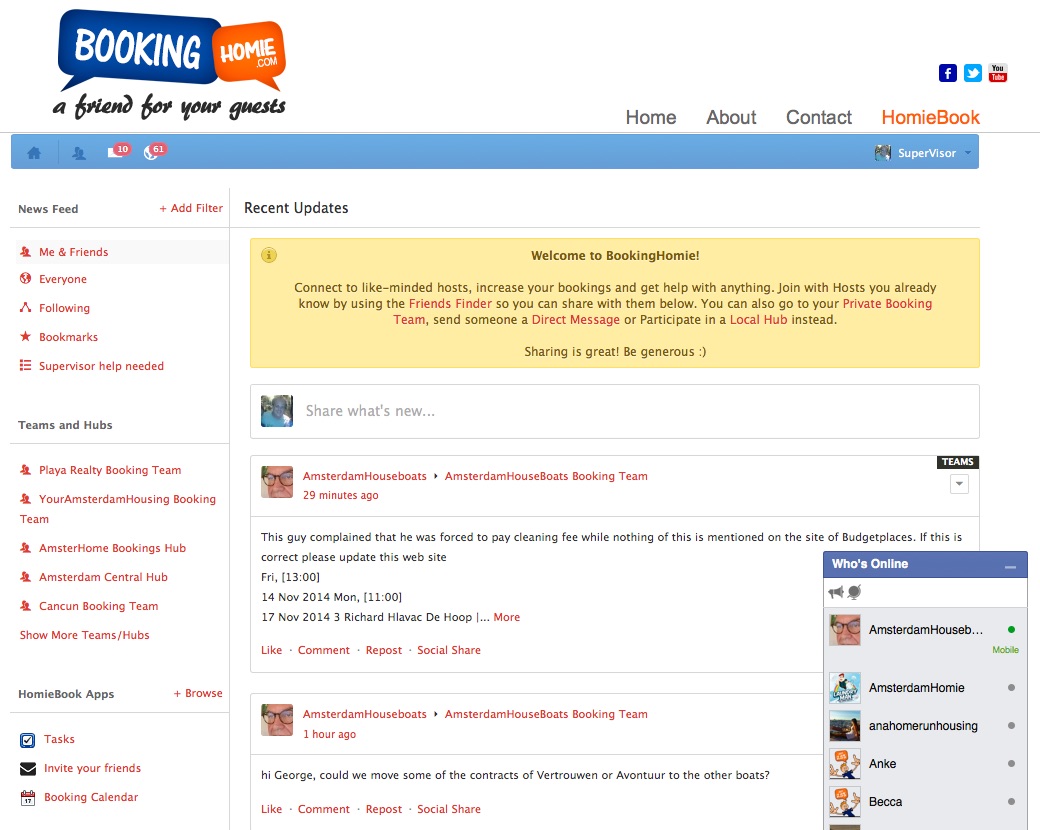Open the About nav menu item
Screen dimensions: 1040x830
pyautogui.click(x=731, y=117)
